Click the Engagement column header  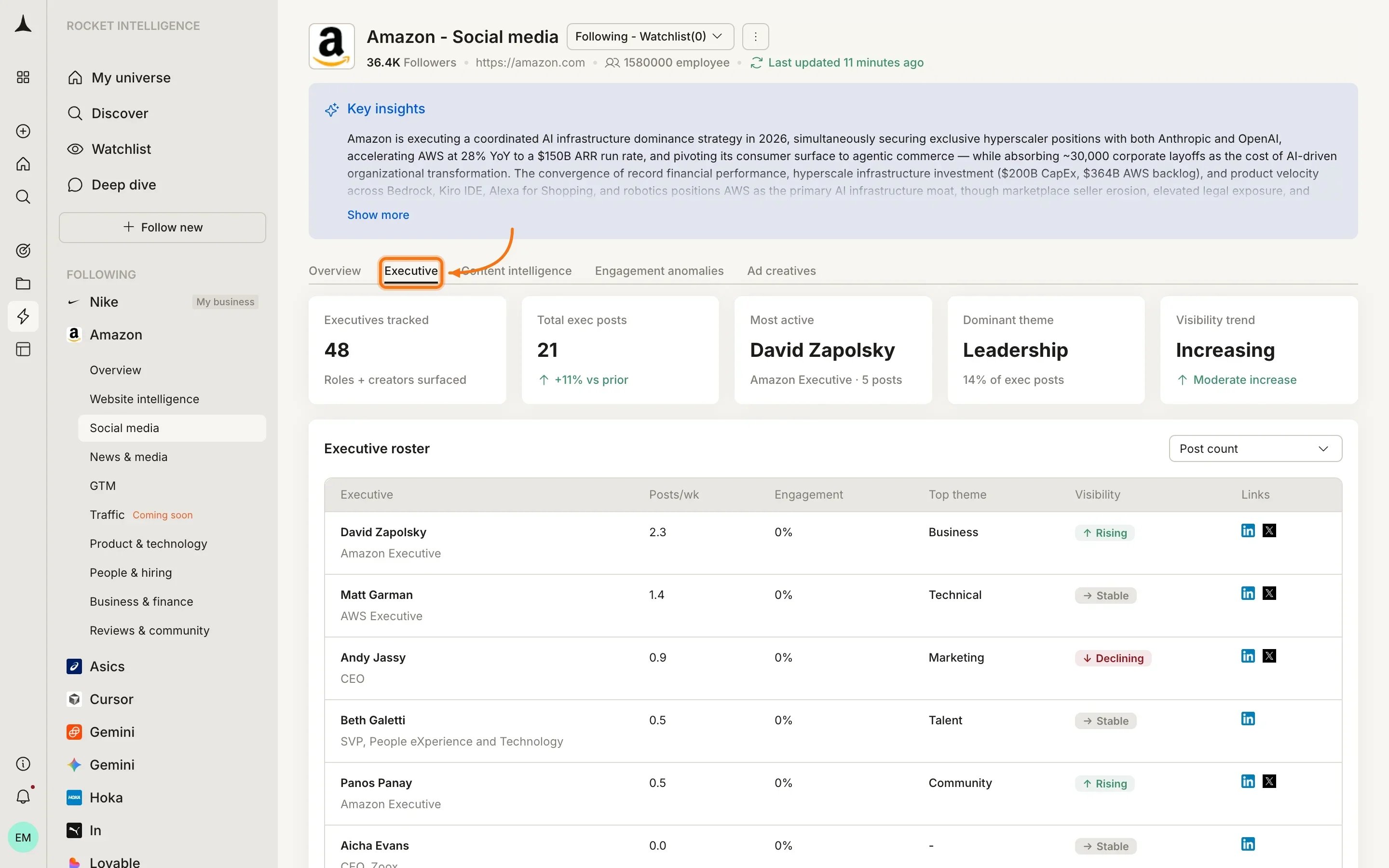(x=808, y=495)
